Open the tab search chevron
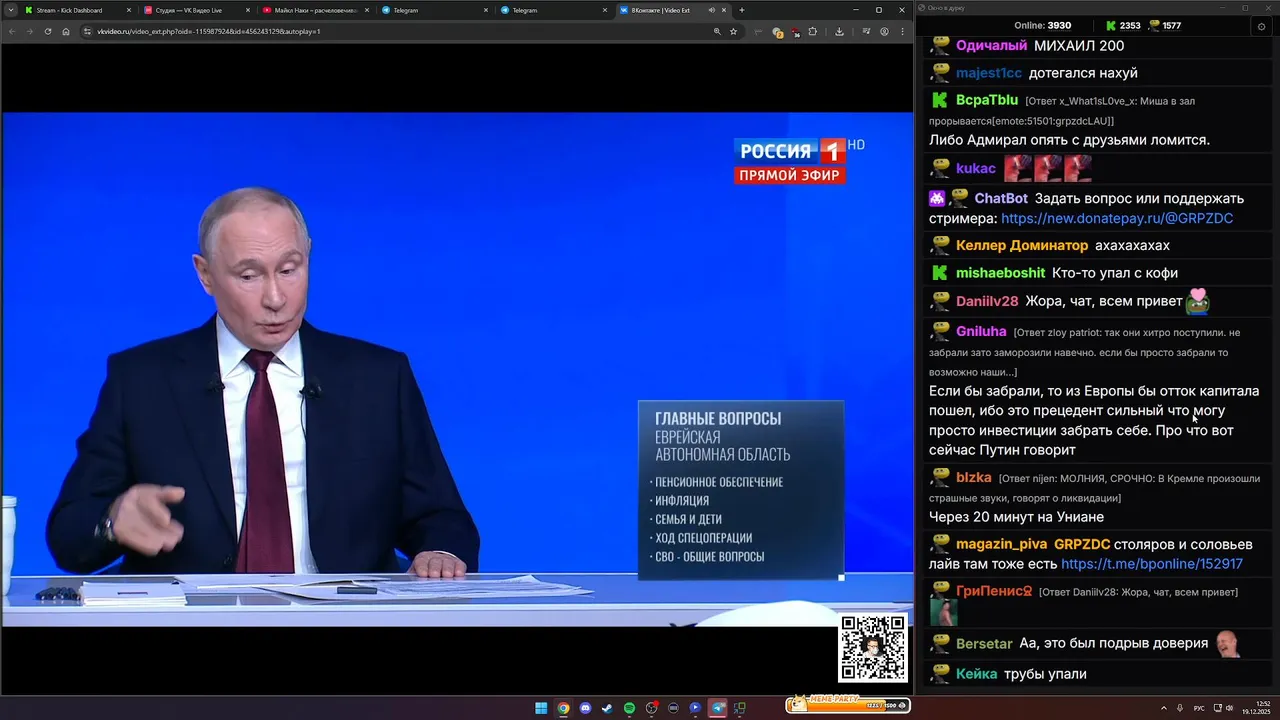 (10, 10)
